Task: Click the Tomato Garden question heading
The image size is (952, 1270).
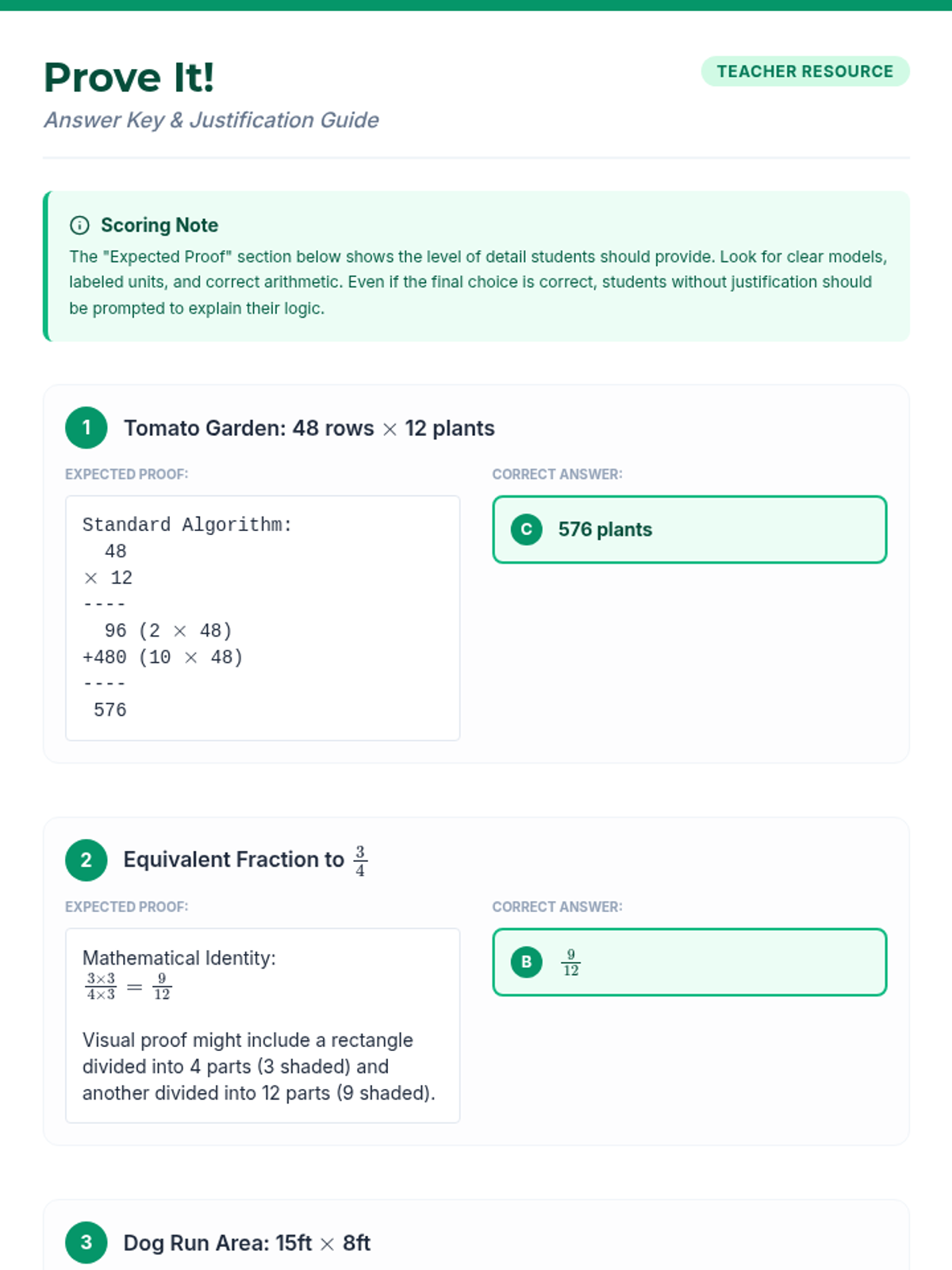Action: (x=309, y=429)
